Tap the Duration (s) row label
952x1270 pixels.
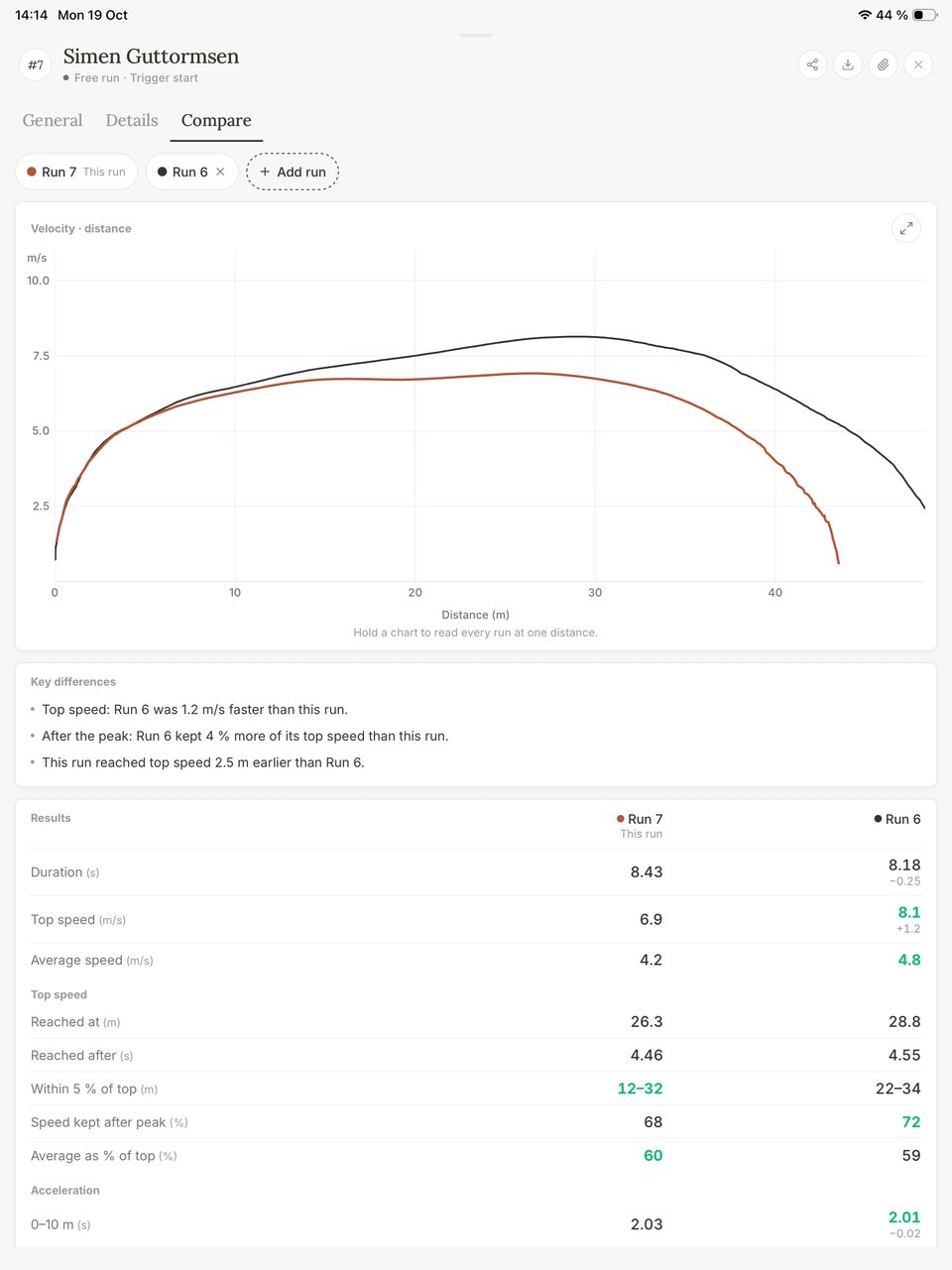pos(65,872)
